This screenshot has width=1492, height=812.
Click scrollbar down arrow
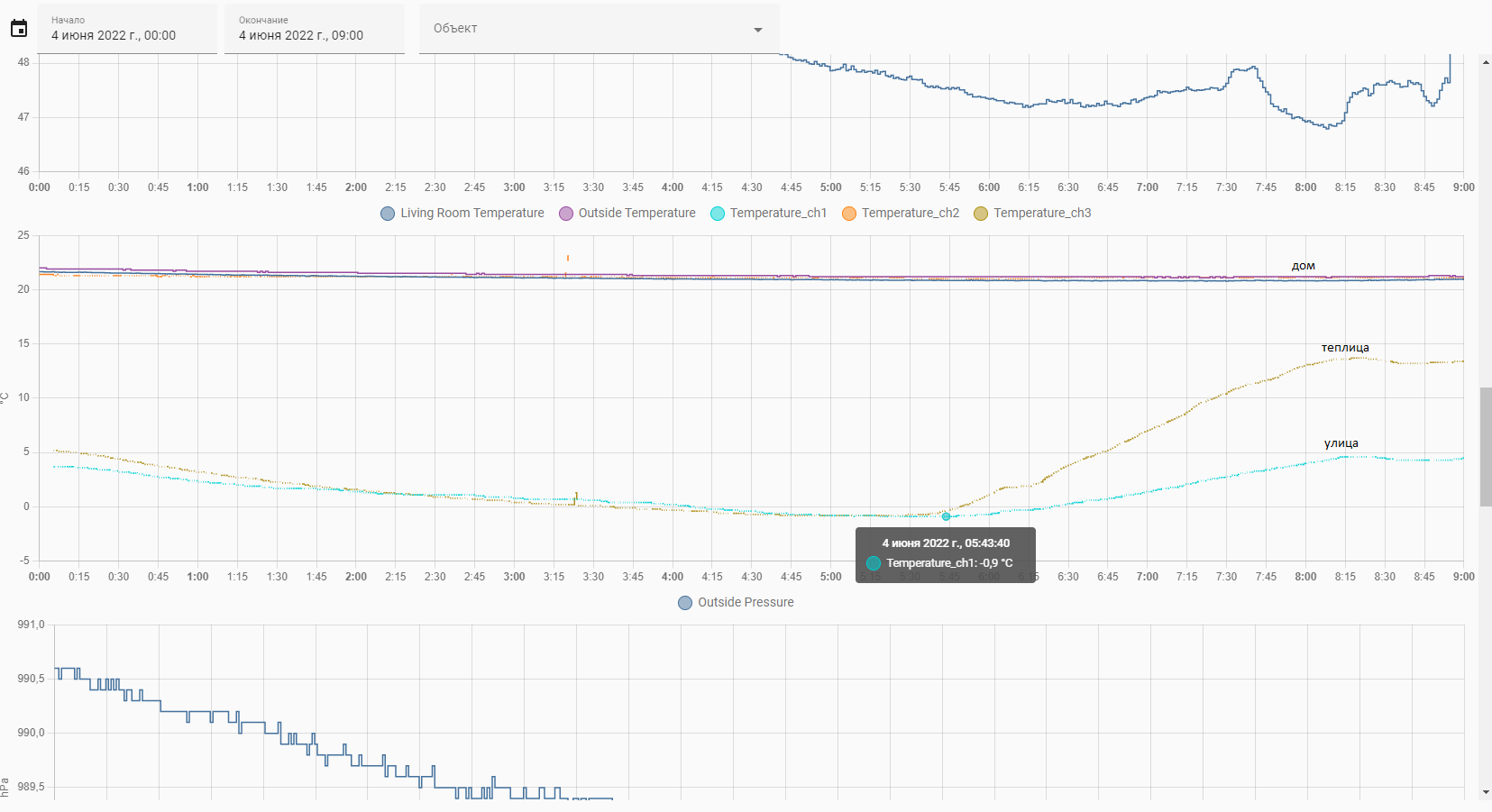click(1485, 793)
